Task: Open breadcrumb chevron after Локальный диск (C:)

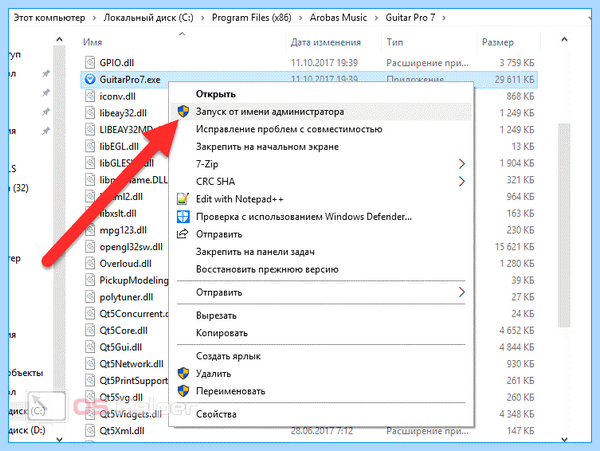Action: pyautogui.click(x=203, y=18)
